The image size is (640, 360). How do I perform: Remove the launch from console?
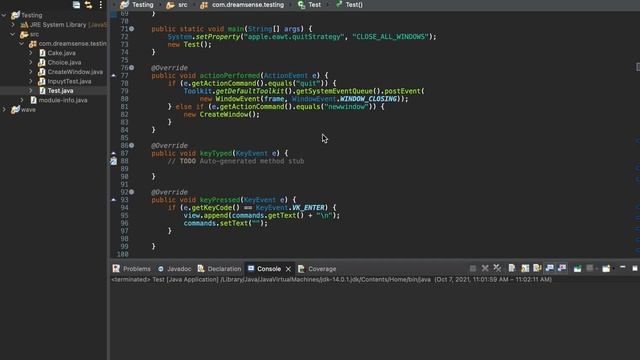coord(485,268)
